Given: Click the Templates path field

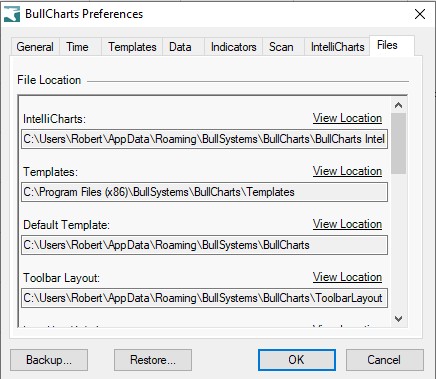Looking at the screenshot, I should pos(204,192).
